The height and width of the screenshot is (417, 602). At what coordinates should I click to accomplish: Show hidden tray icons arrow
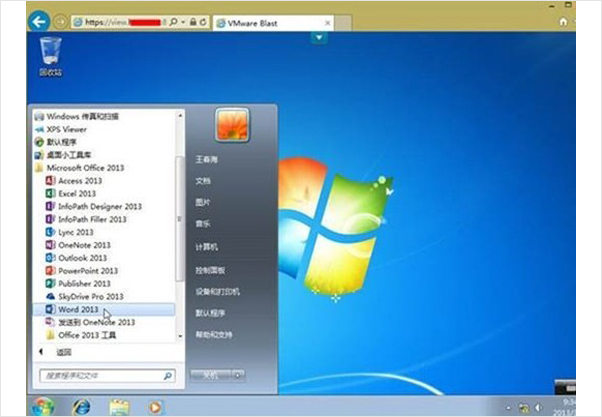click(509, 408)
